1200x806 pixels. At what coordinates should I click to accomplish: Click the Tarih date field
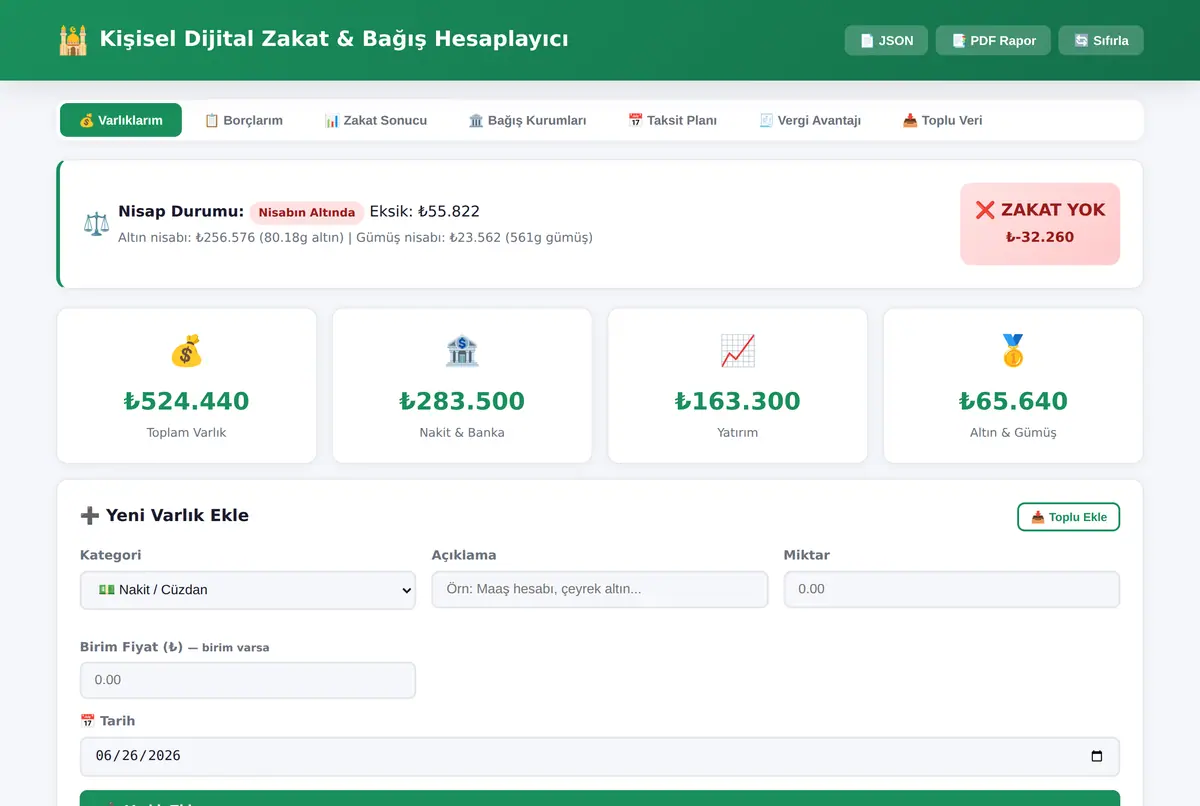(x=600, y=756)
